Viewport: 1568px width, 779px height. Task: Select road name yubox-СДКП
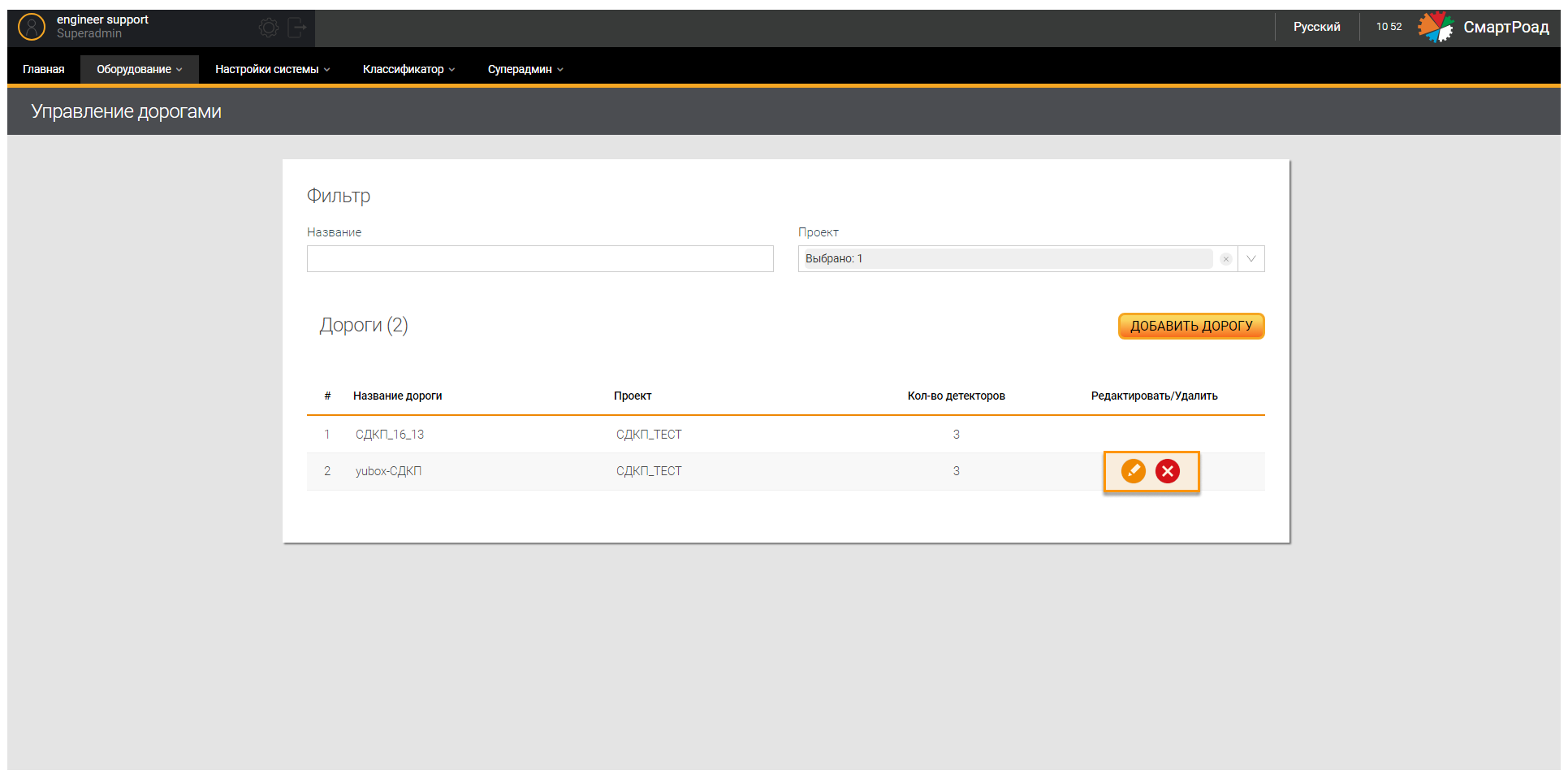point(388,471)
